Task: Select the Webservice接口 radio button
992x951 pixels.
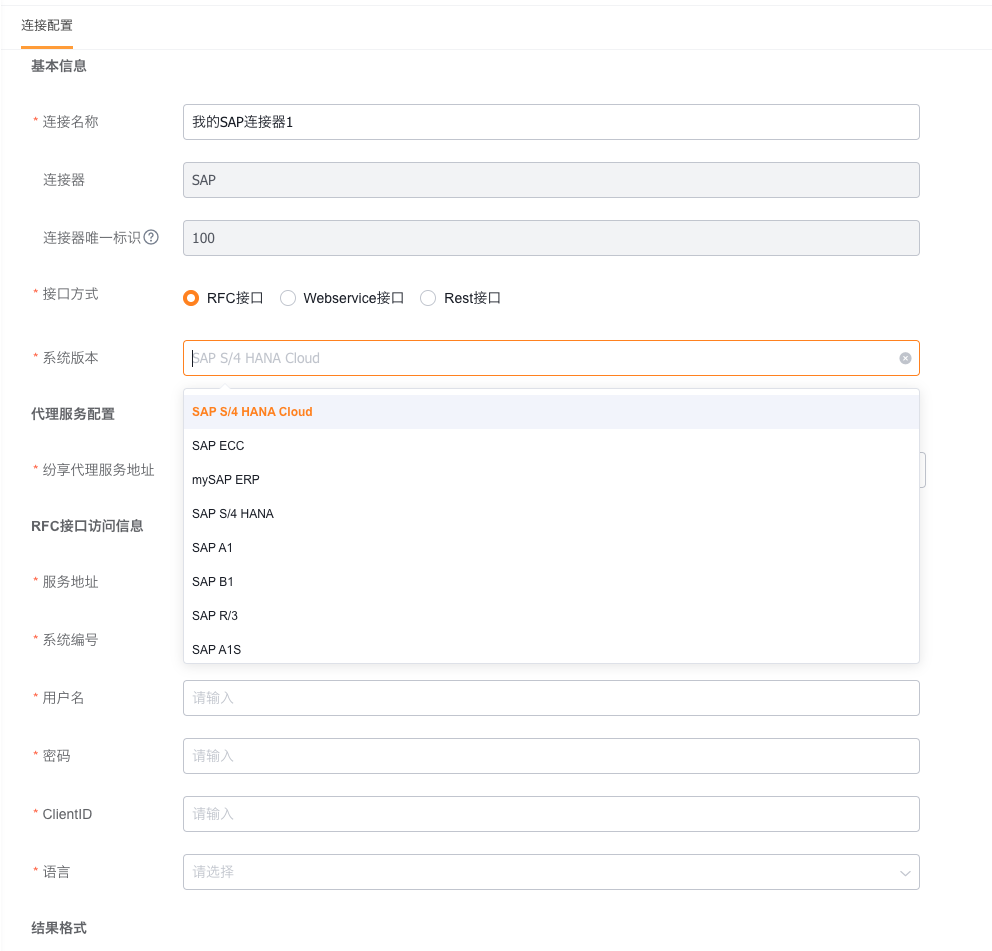Action: [x=288, y=298]
